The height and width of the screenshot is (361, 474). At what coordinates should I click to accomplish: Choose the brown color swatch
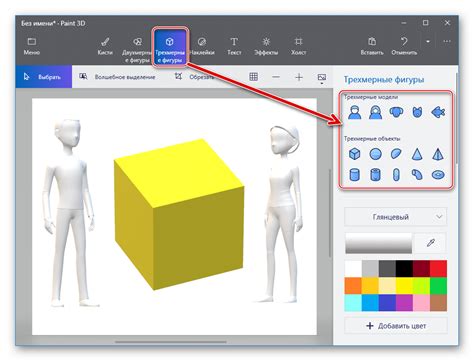pos(438,303)
